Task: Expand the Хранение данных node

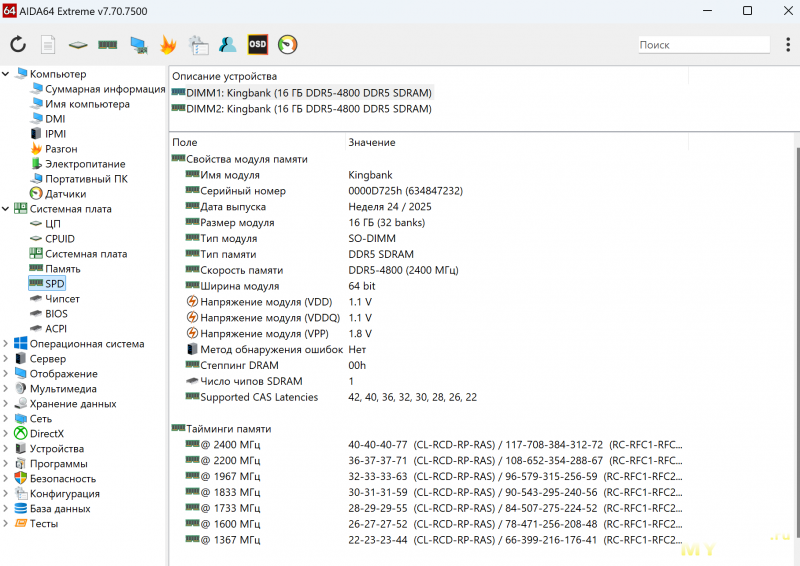Action: [x=6, y=404]
